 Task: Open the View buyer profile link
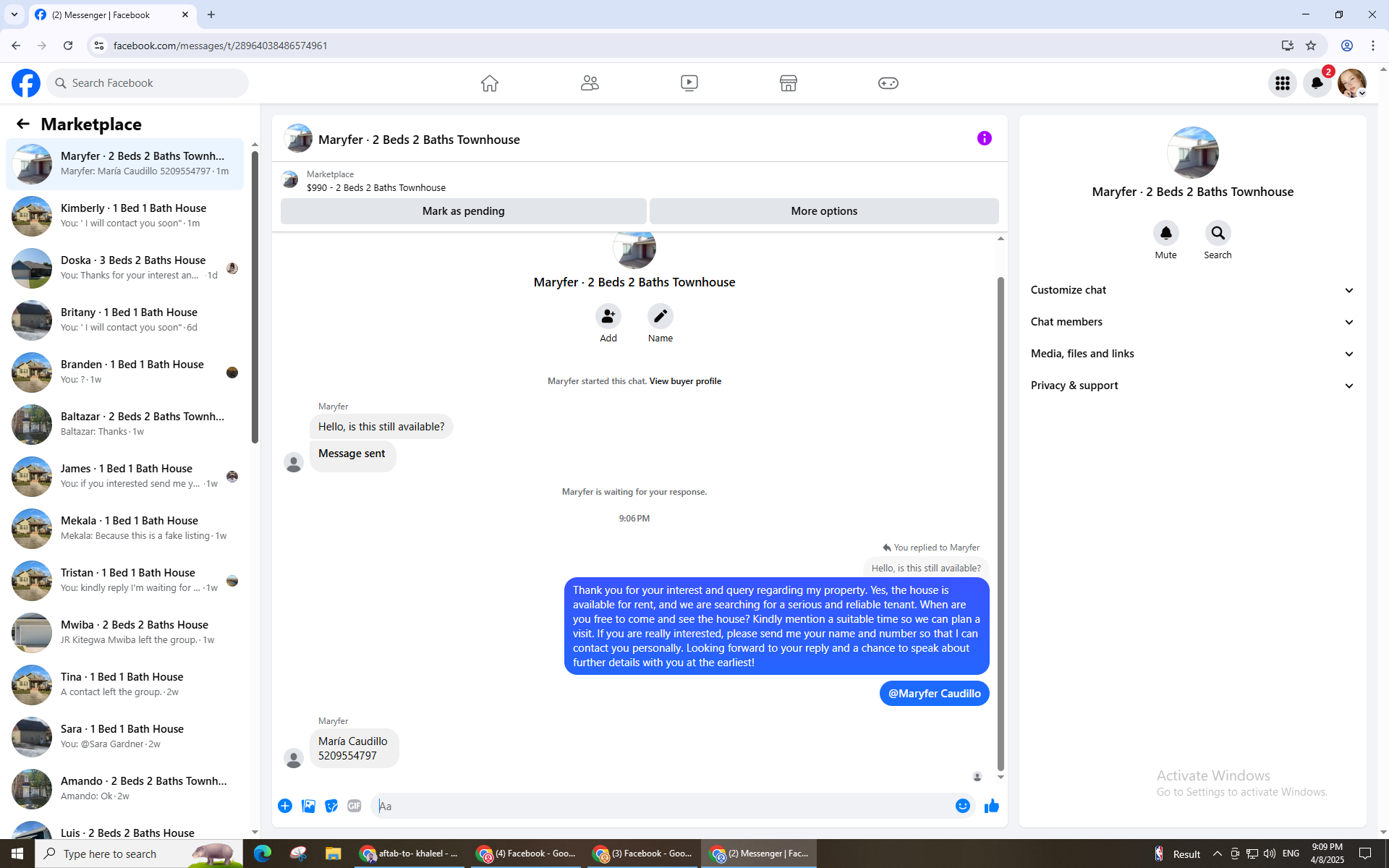[x=684, y=381]
